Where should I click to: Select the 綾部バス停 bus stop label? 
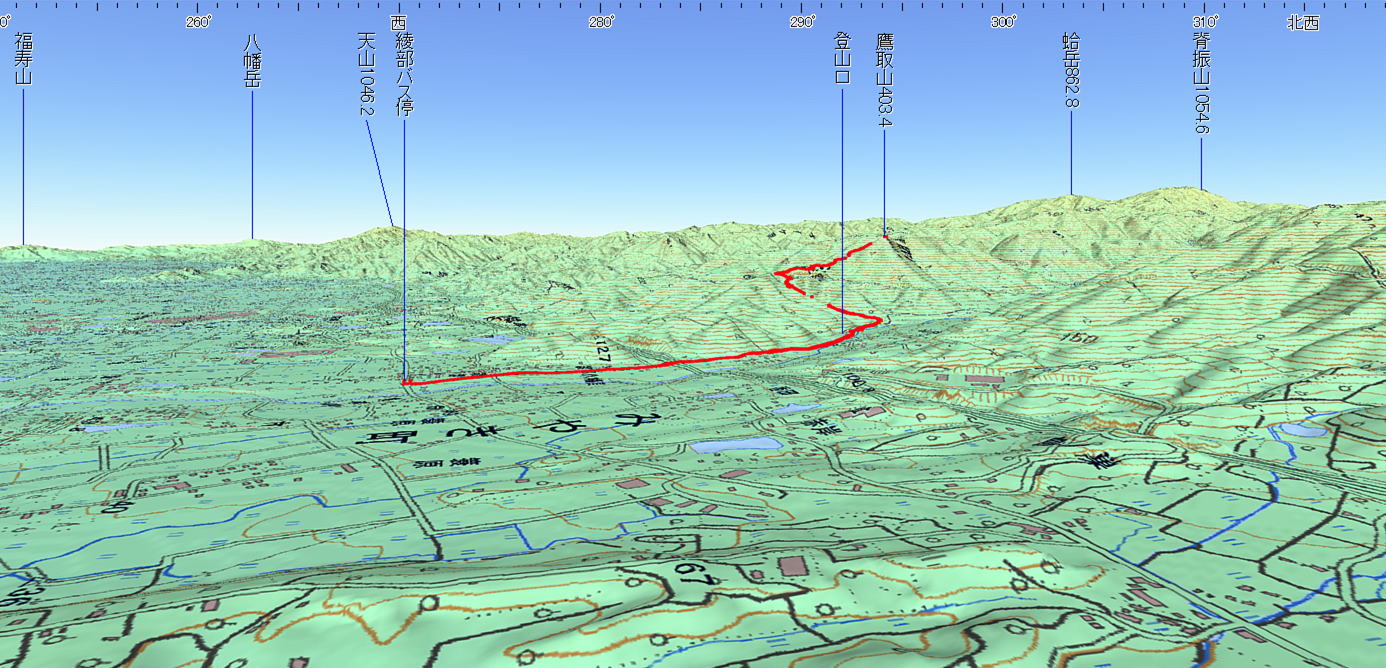click(404, 74)
